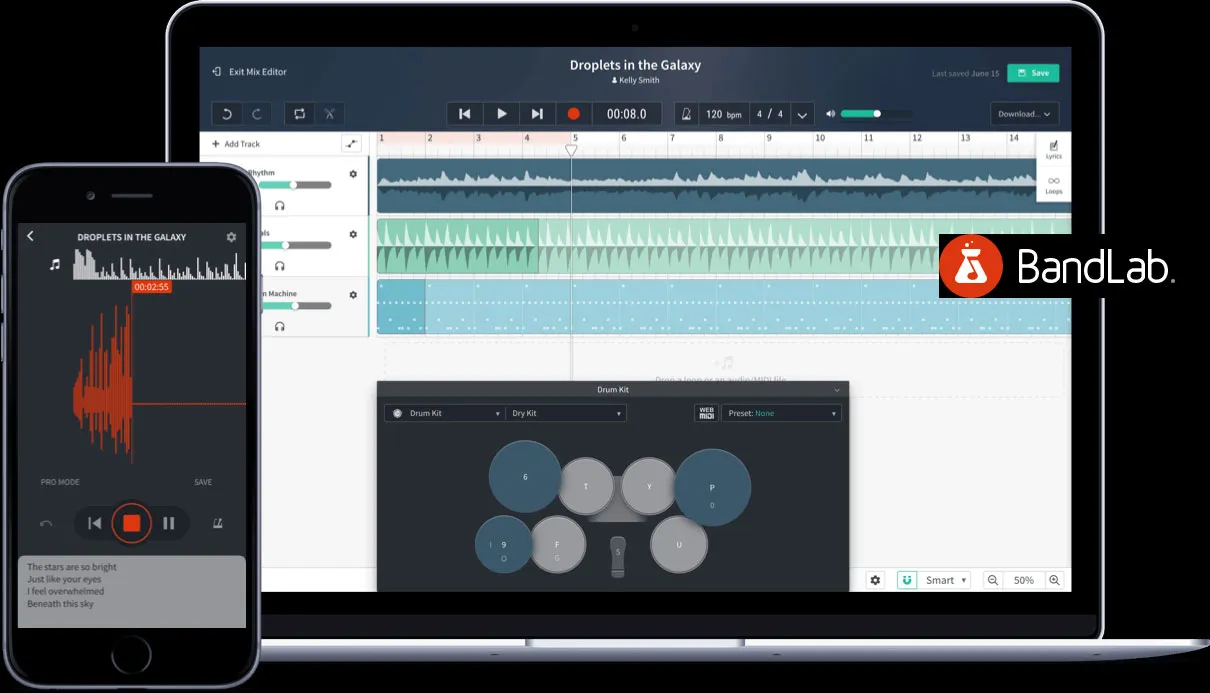
Task: Click the orange stop button on the phone
Action: [131, 523]
